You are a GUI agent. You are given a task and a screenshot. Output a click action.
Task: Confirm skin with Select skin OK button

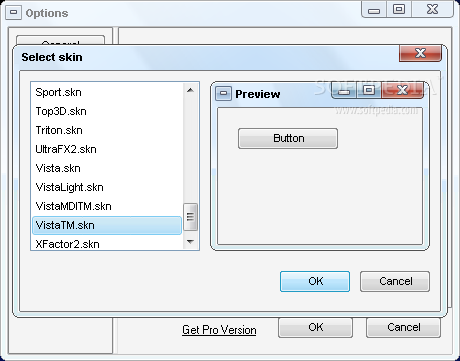coord(315,281)
